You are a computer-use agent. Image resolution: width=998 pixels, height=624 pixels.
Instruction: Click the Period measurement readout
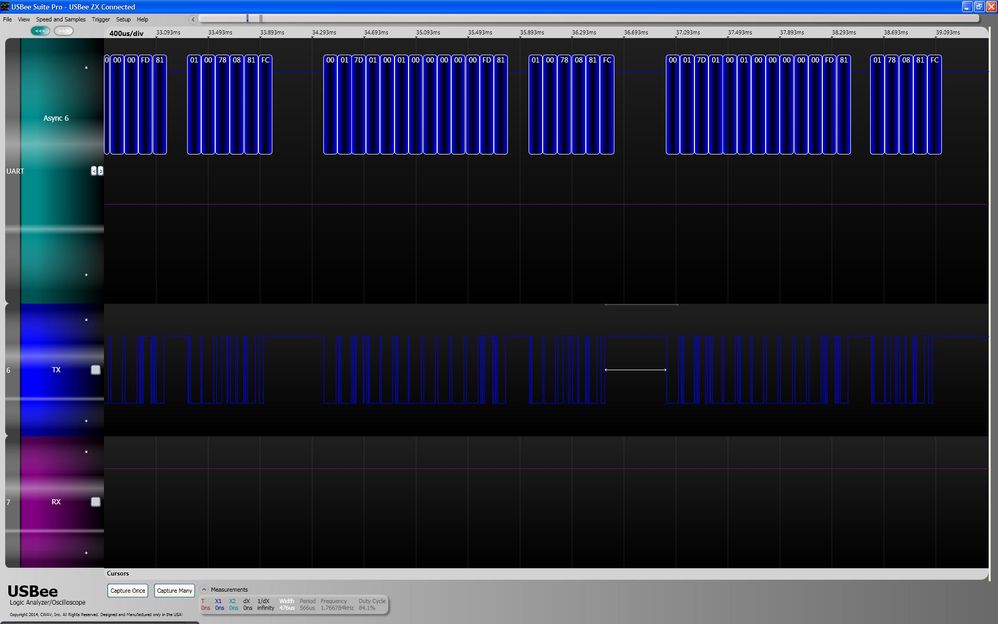pos(307,604)
